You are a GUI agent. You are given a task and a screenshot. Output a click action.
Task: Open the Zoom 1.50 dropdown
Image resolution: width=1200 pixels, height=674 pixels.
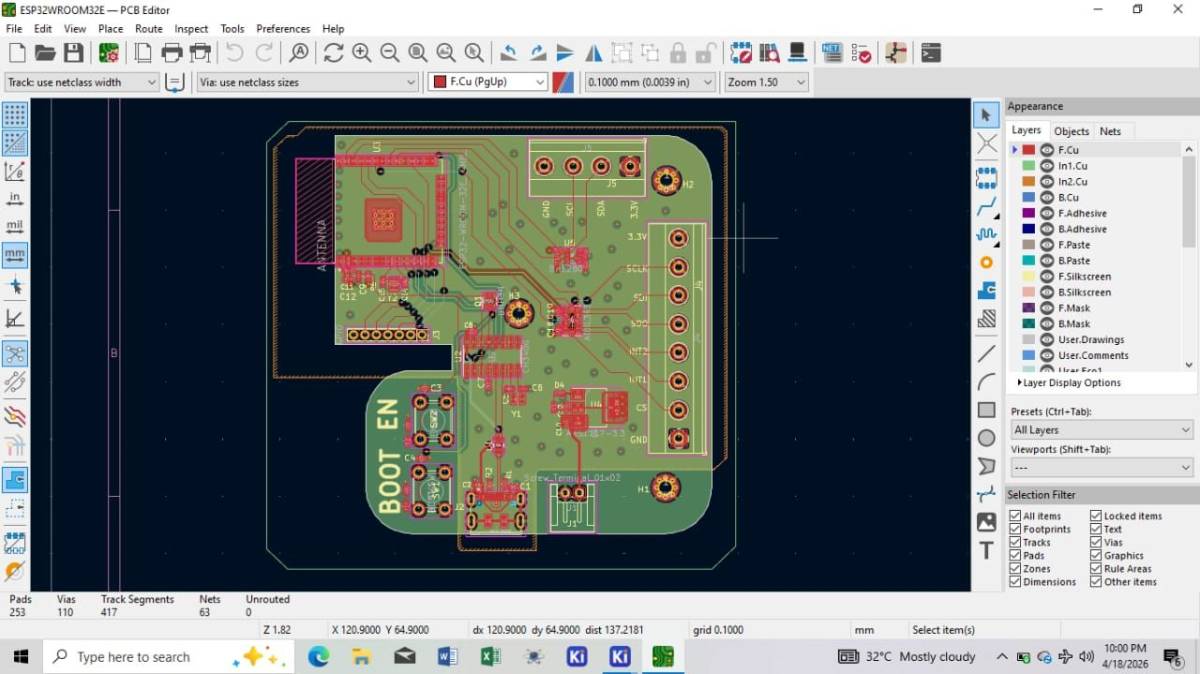click(x=766, y=82)
